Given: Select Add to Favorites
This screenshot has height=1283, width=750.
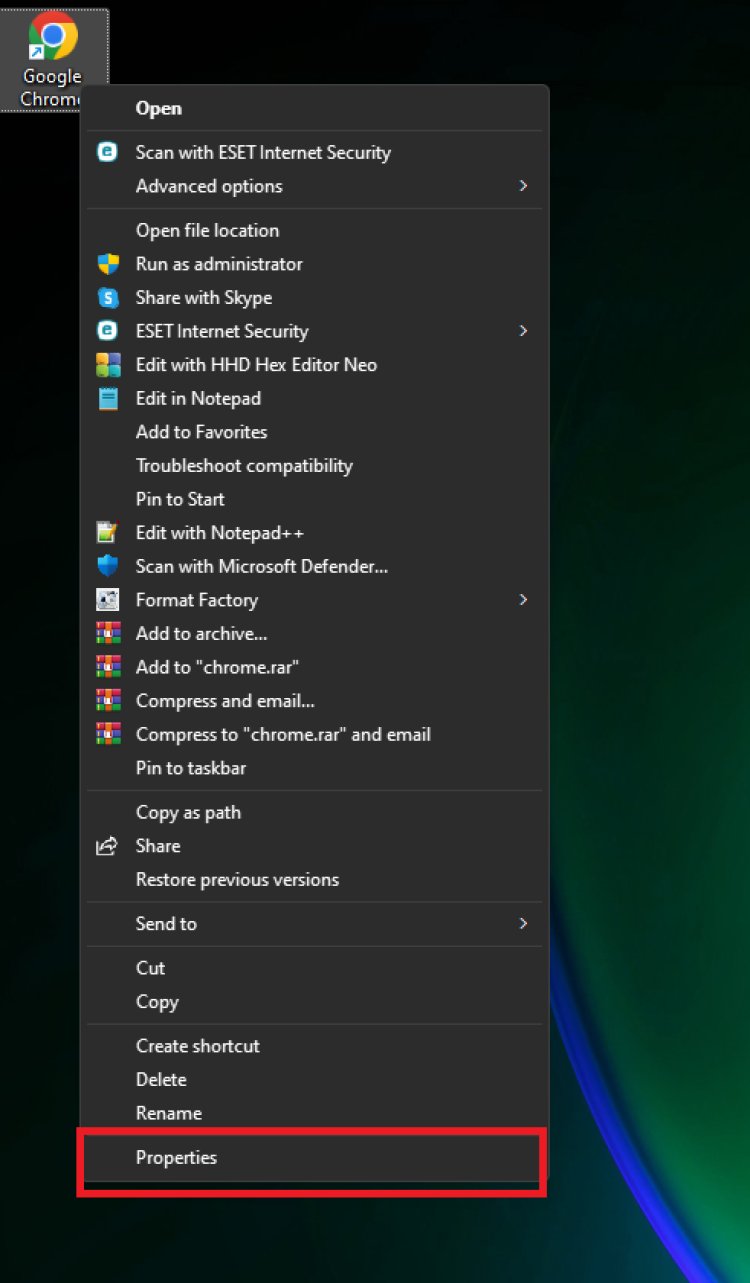Looking at the screenshot, I should [202, 432].
